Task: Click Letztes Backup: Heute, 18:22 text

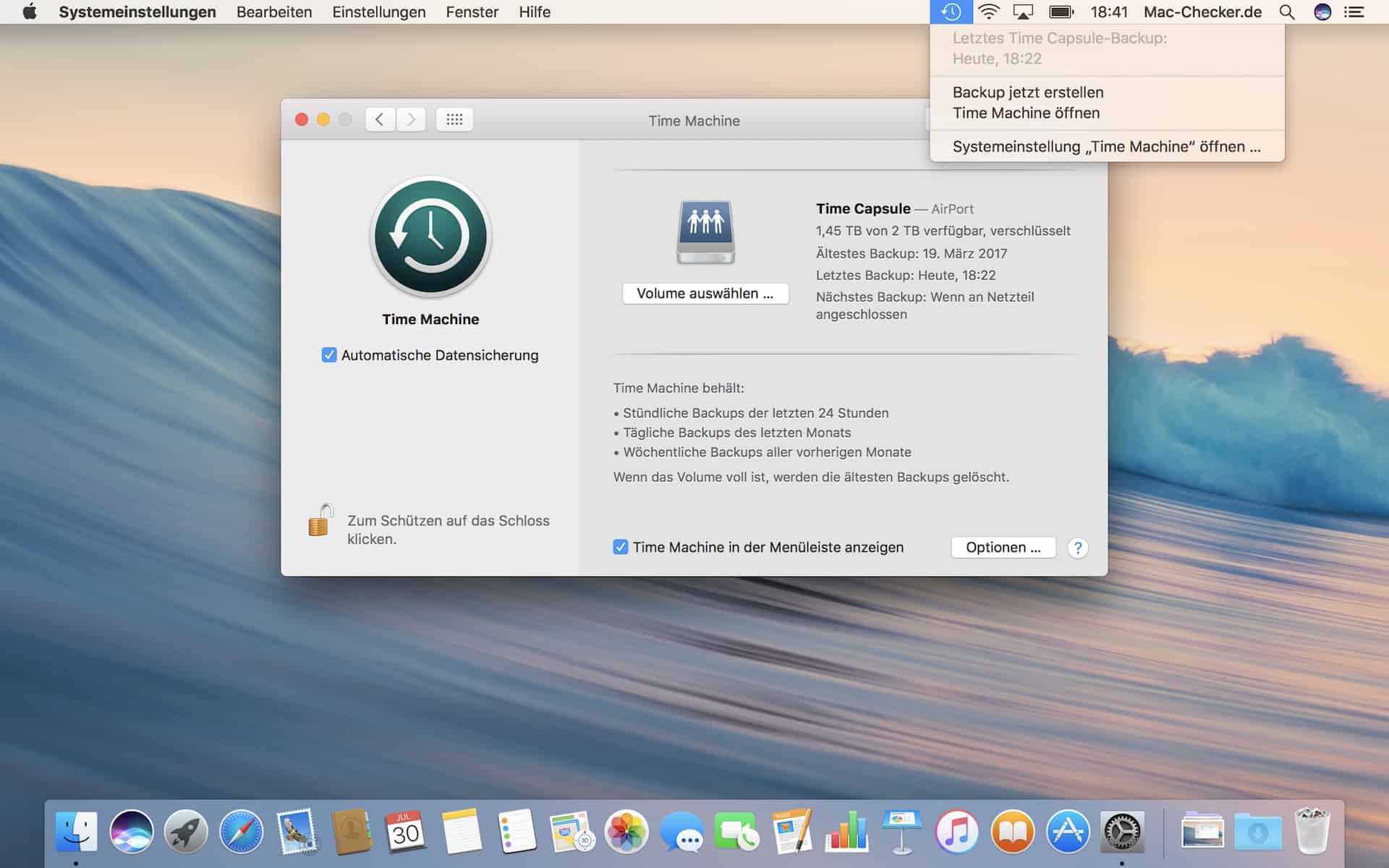Action: click(906, 275)
